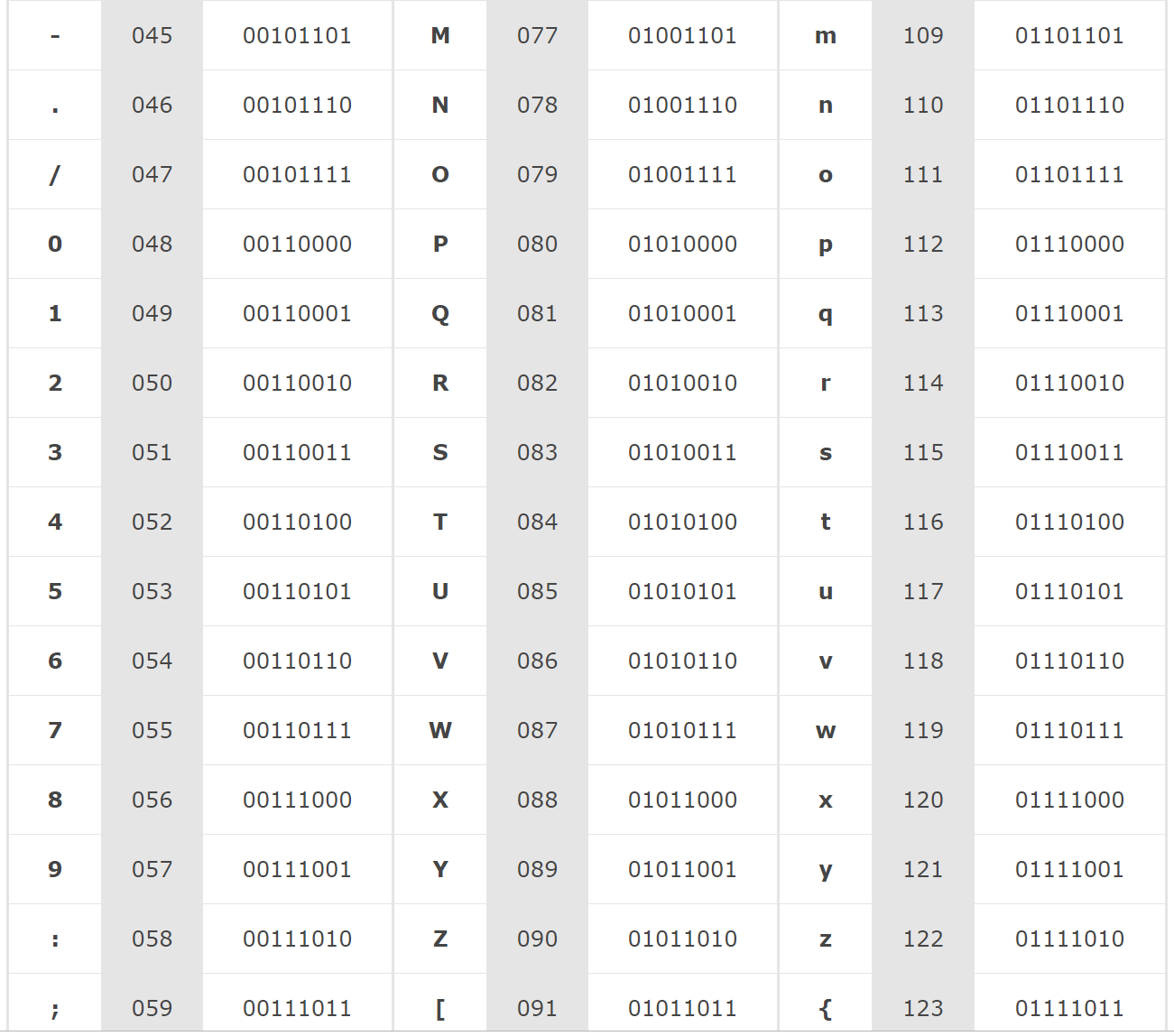Click the left square bracket character cell
This screenshot has height=1036, width=1174.
(x=440, y=1008)
